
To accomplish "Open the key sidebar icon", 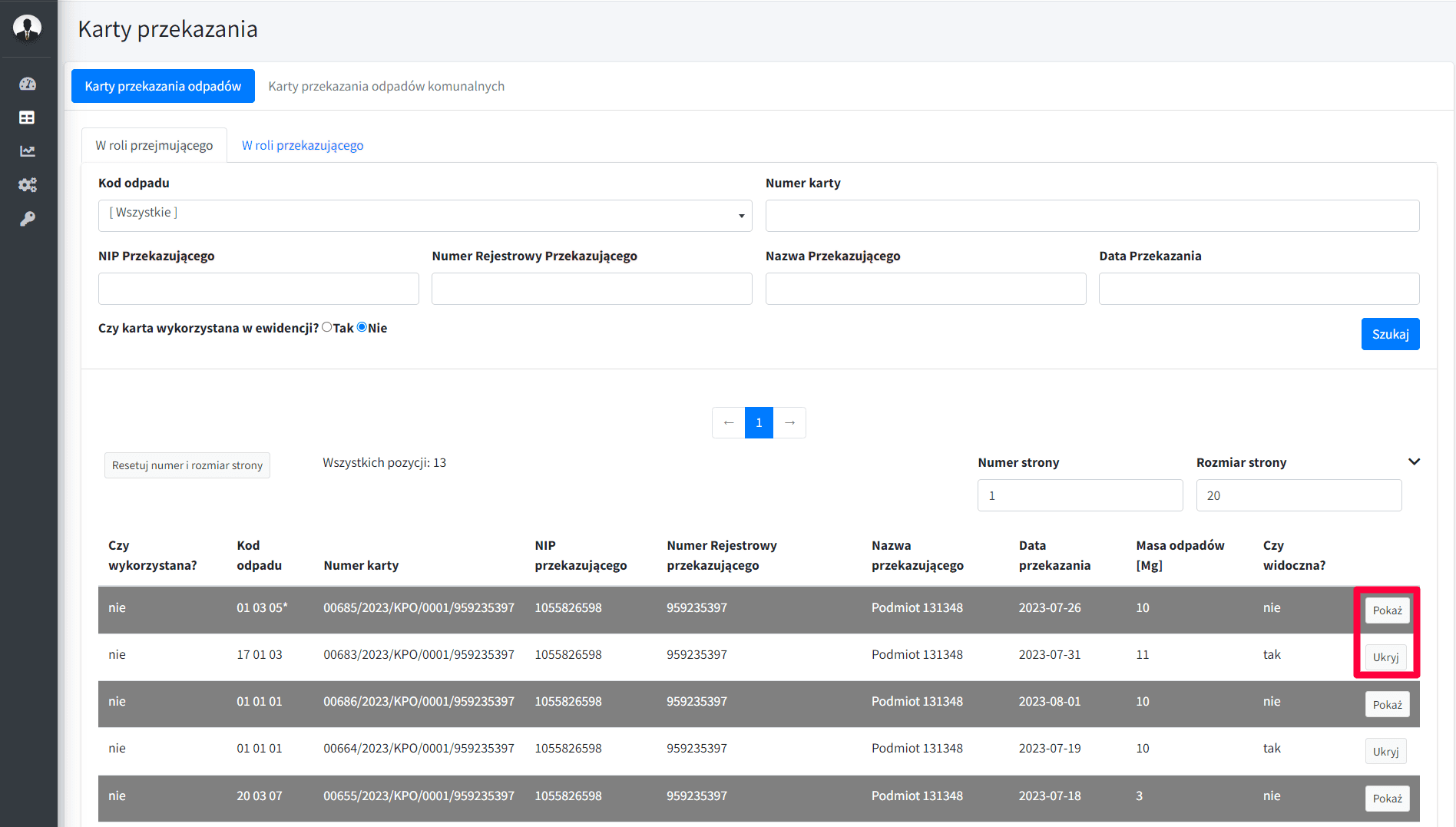I will tap(28, 219).
